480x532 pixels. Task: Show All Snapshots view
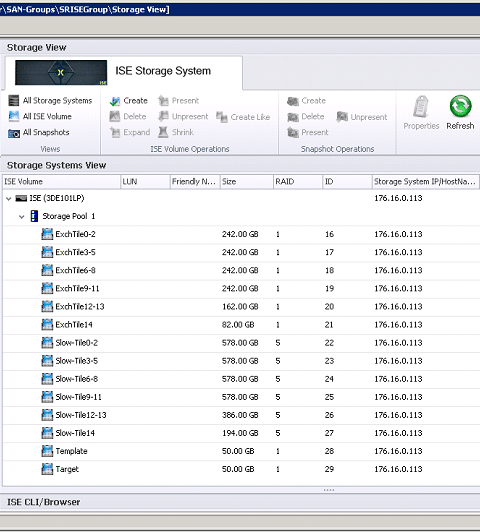coord(39,132)
